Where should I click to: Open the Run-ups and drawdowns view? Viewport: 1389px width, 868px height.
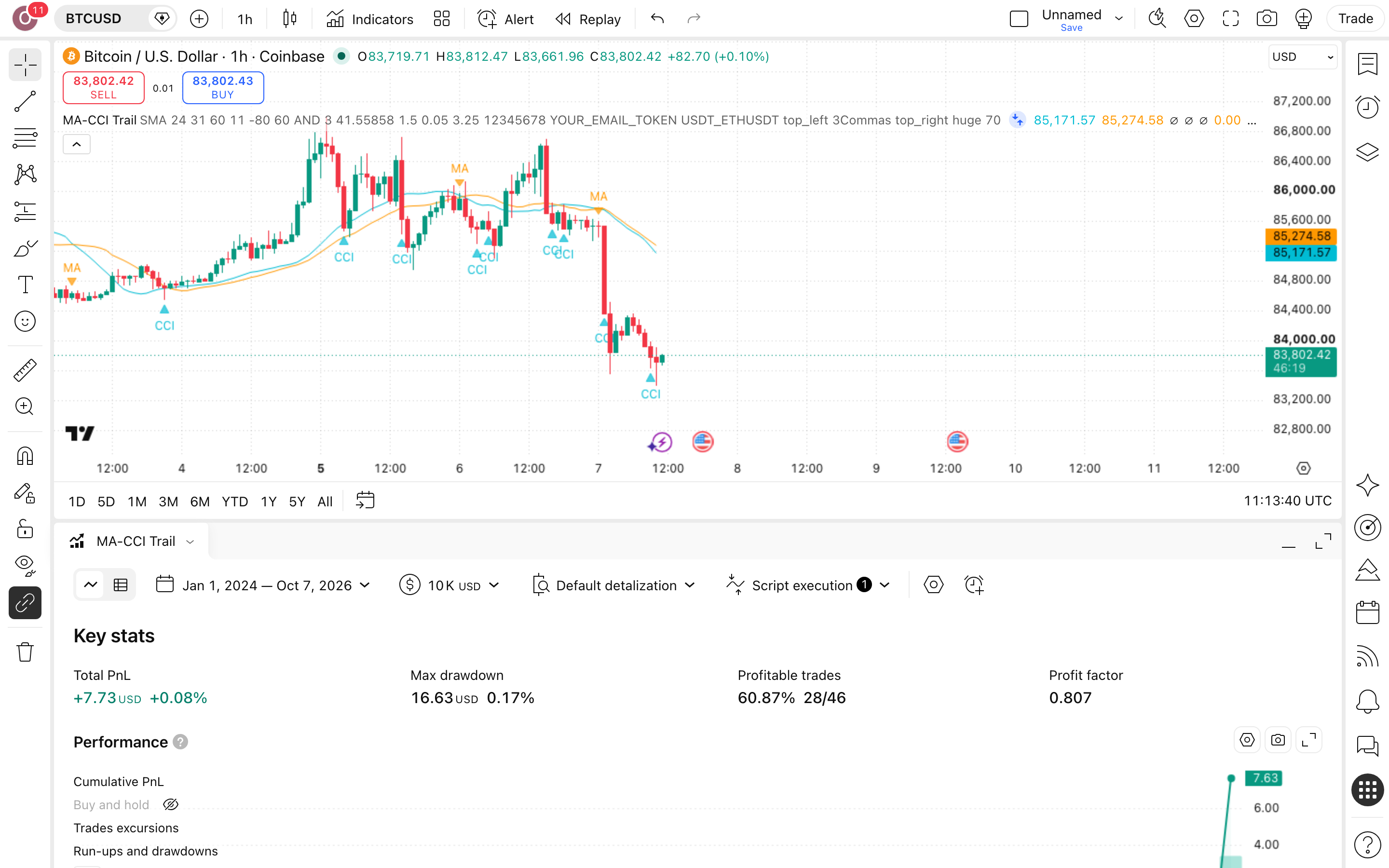[x=146, y=851]
